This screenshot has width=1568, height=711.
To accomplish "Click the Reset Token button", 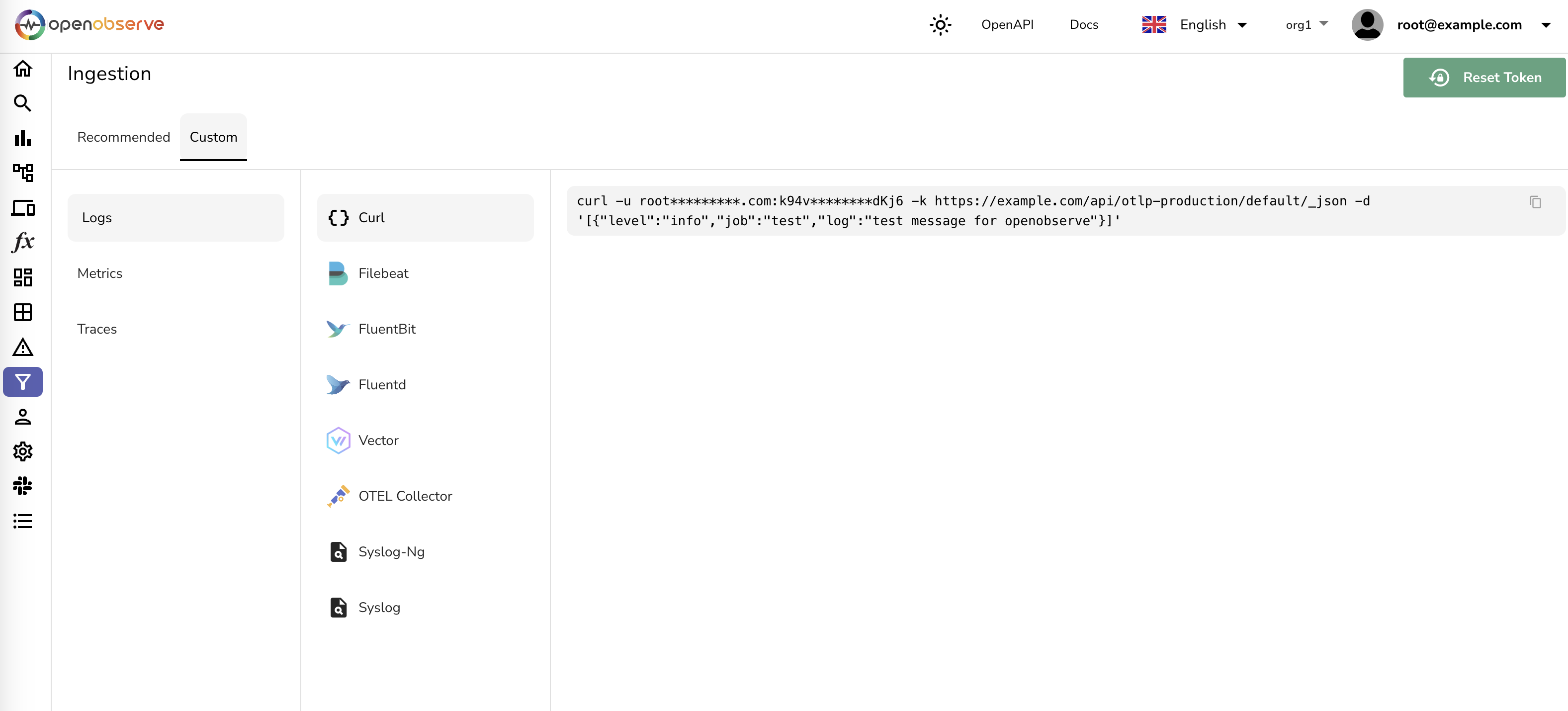I will point(1483,77).
